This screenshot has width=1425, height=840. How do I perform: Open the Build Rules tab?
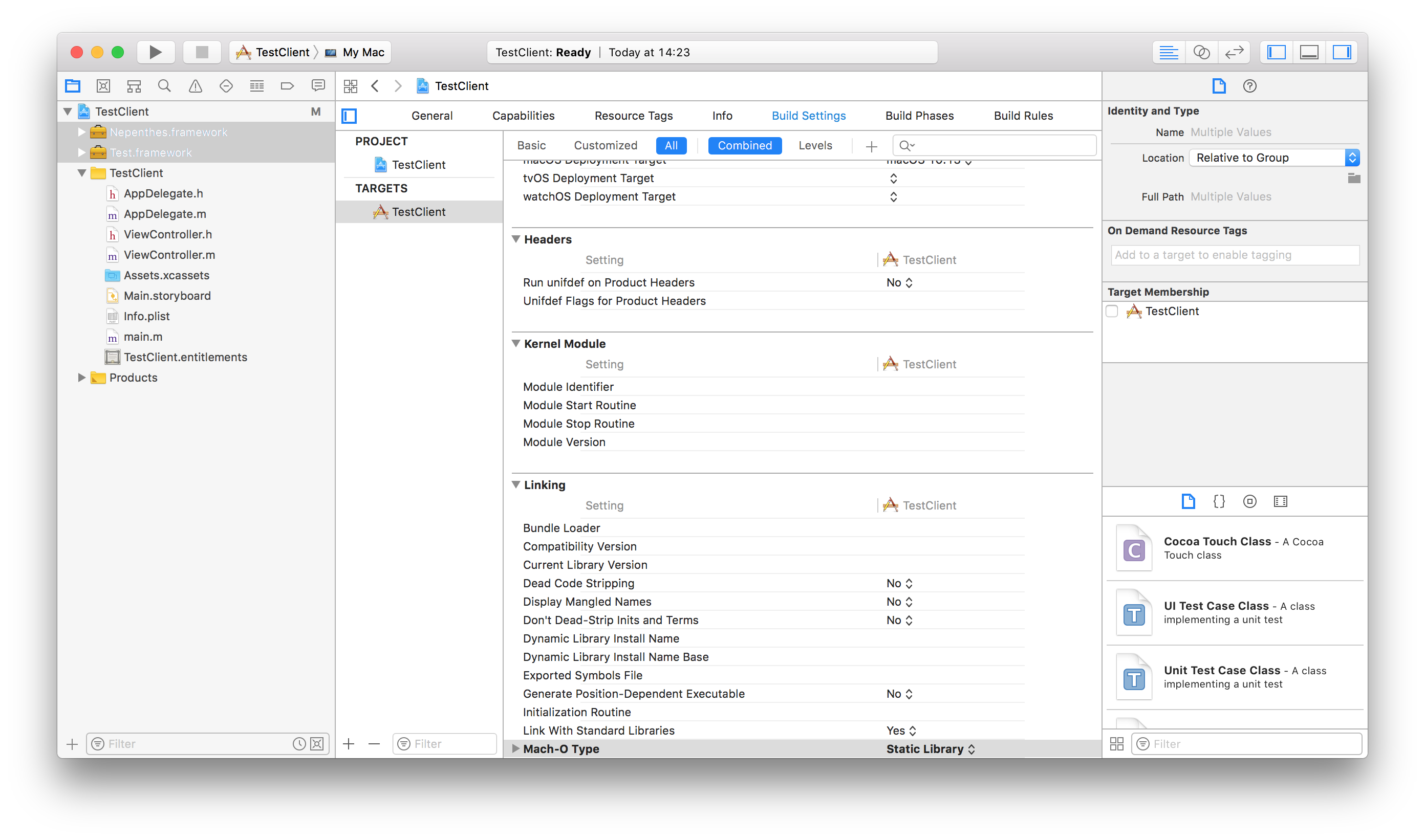(x=1023, y=116)
